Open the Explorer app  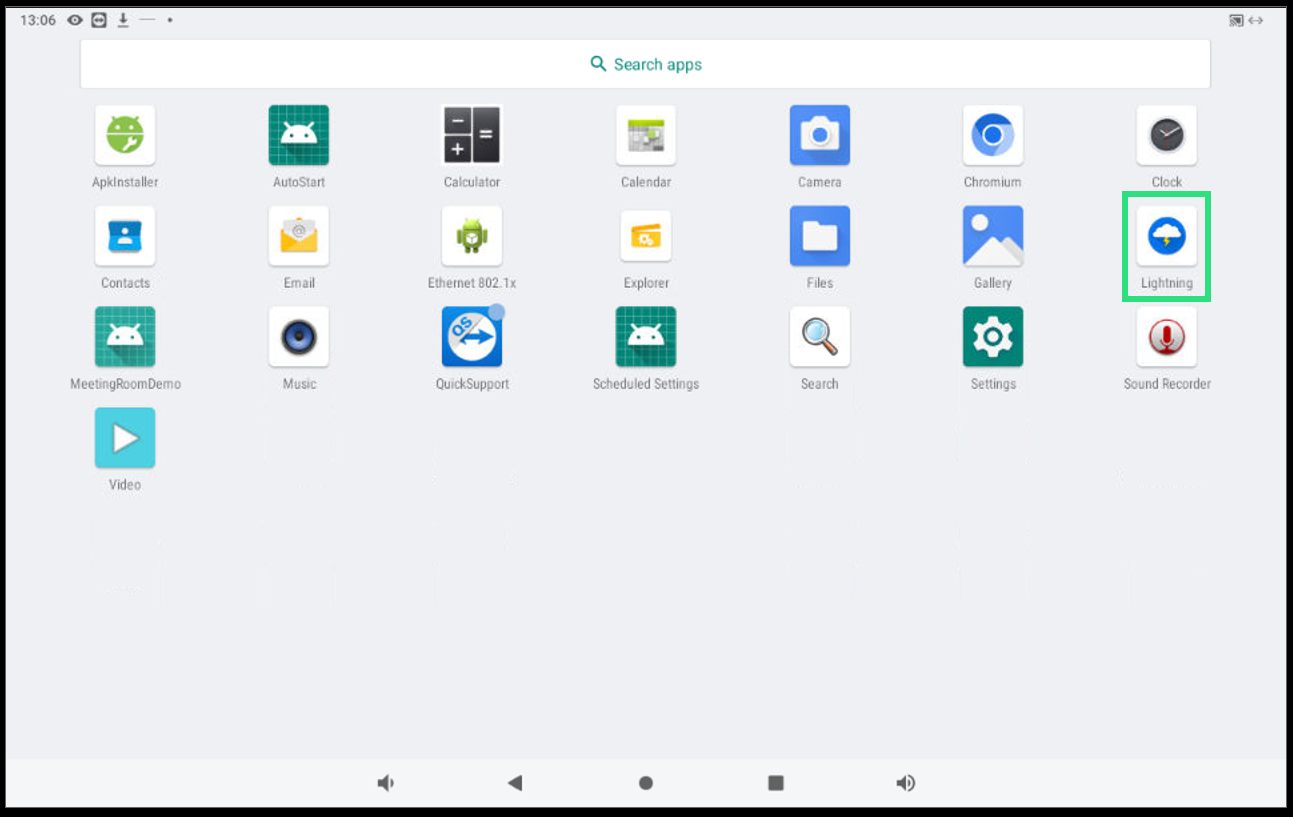pos(646,236)
